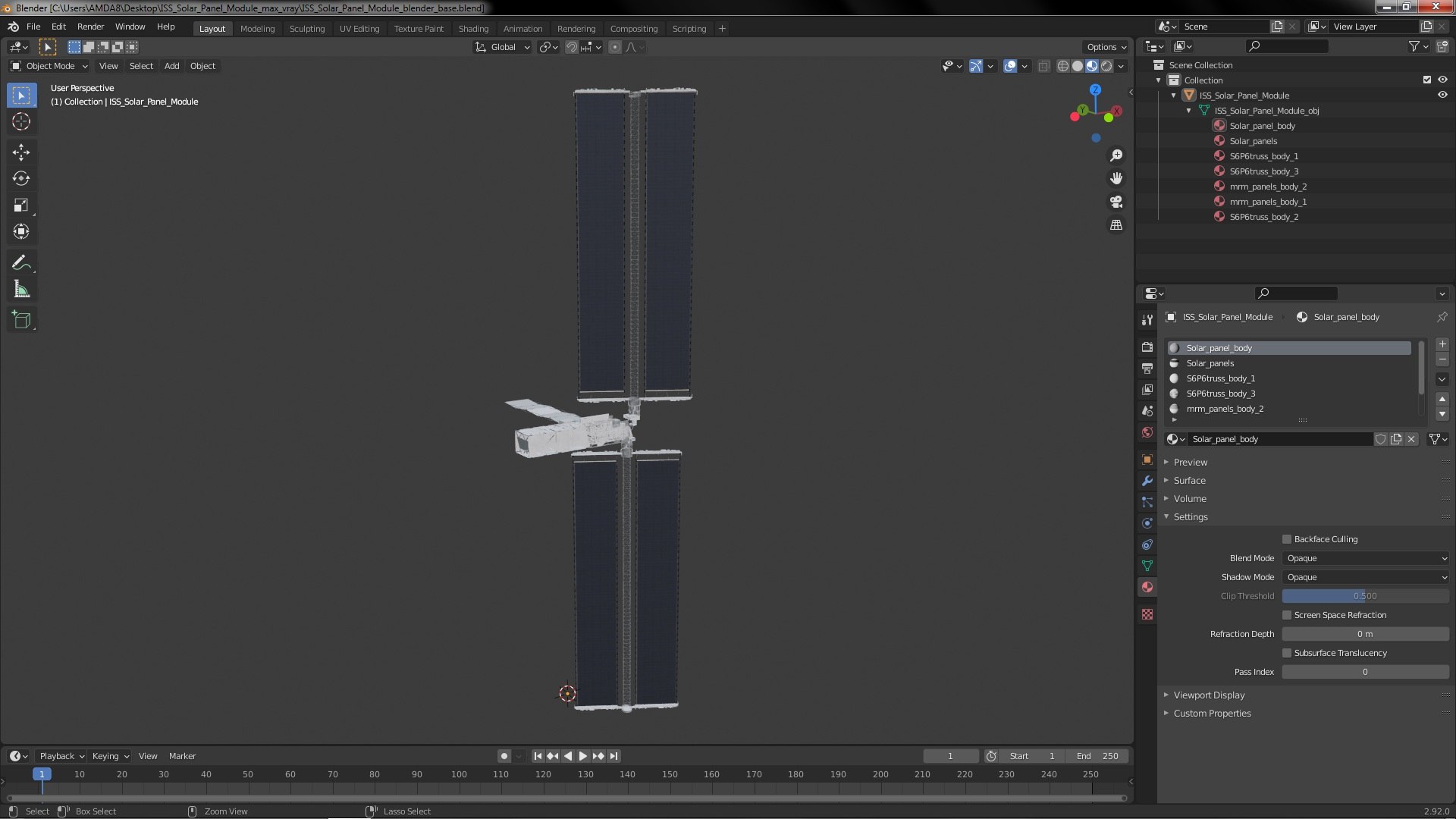This screenshot has width=1456, height=819.
Task: Select the Move tool in toolbar
Action: (x=21, y=152)
